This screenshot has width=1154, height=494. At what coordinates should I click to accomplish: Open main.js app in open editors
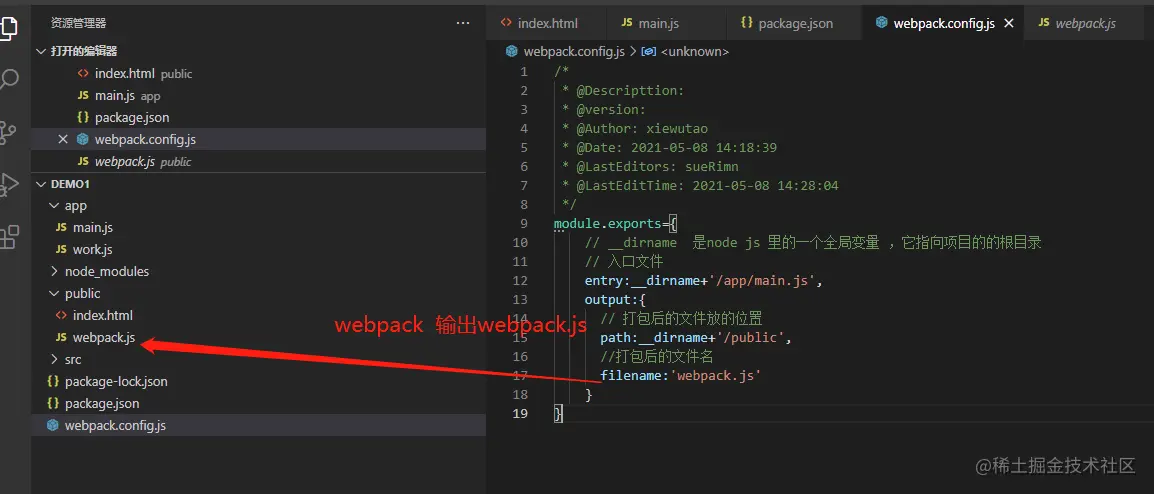[118, 96]
